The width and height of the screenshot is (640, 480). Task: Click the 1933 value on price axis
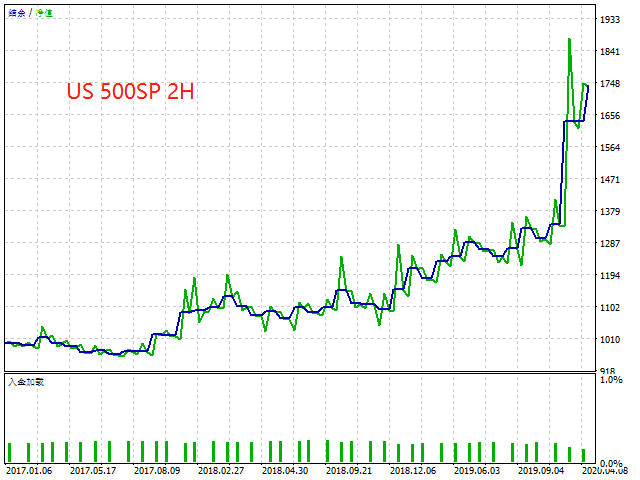(x=610, y=20)
